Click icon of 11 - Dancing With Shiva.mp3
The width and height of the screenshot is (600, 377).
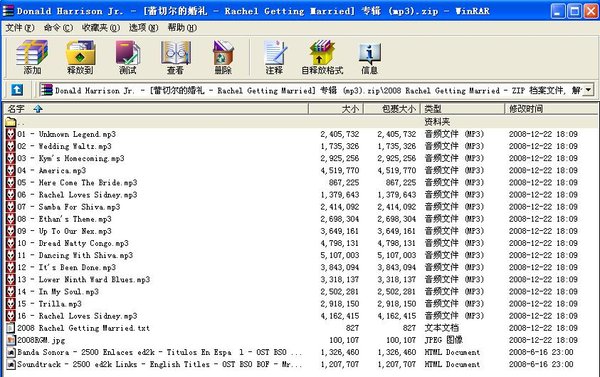click(x=11, y=255)
